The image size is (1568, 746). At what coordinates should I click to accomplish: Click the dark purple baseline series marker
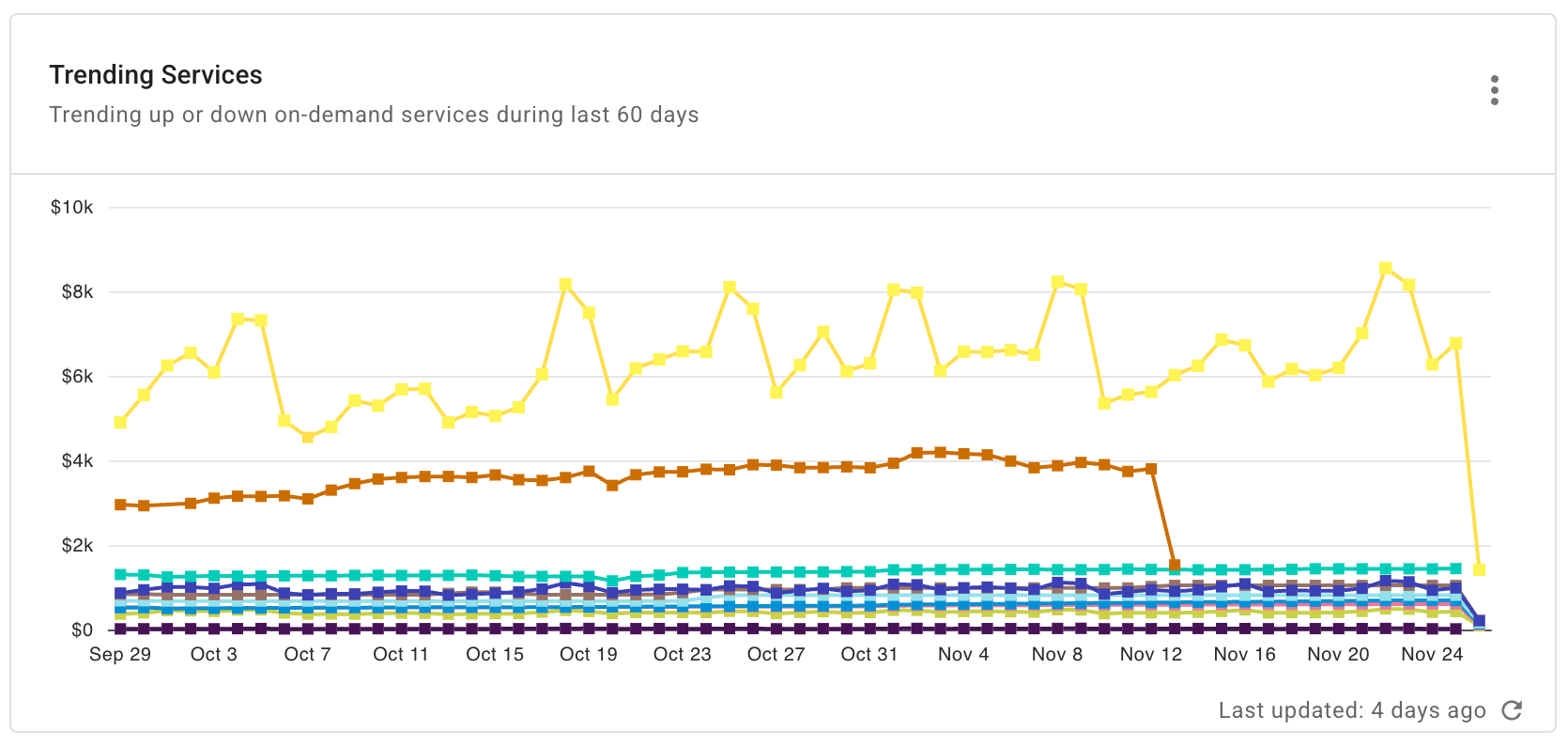[683, 629]
